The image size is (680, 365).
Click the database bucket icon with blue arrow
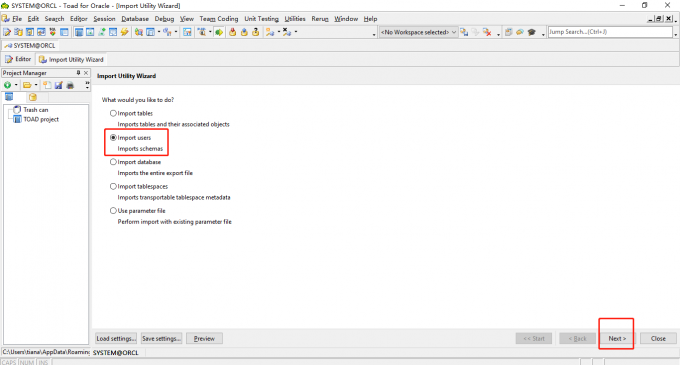(x=244, y=32)
